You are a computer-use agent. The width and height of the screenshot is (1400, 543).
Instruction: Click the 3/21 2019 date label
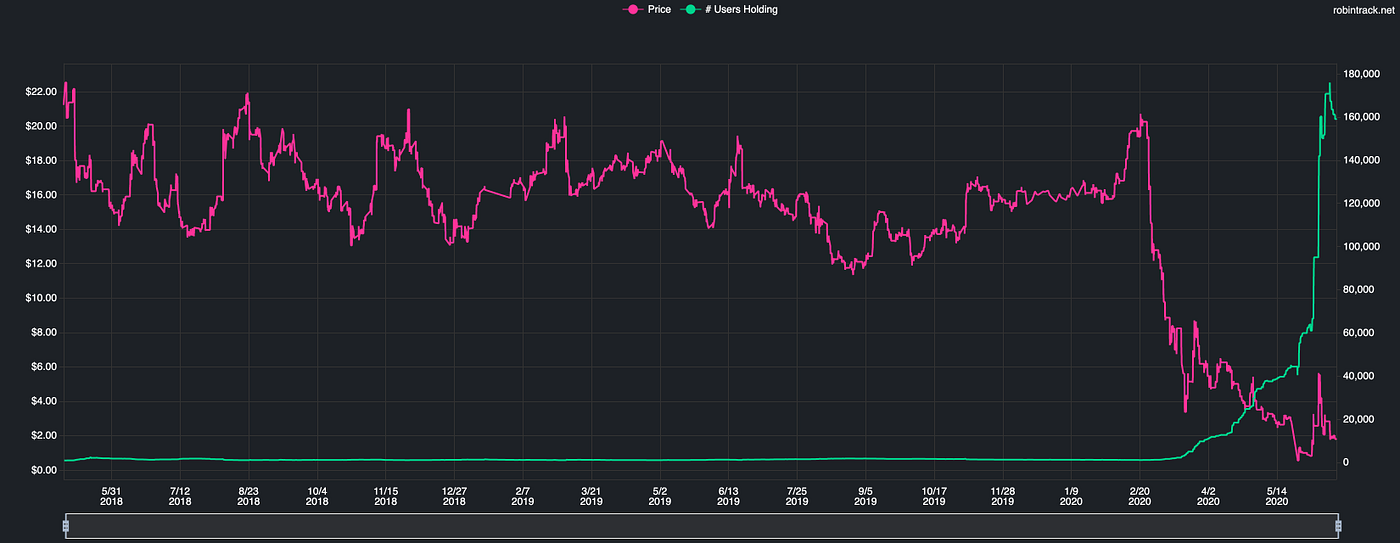pyautogui.click(x=591, y=496)
